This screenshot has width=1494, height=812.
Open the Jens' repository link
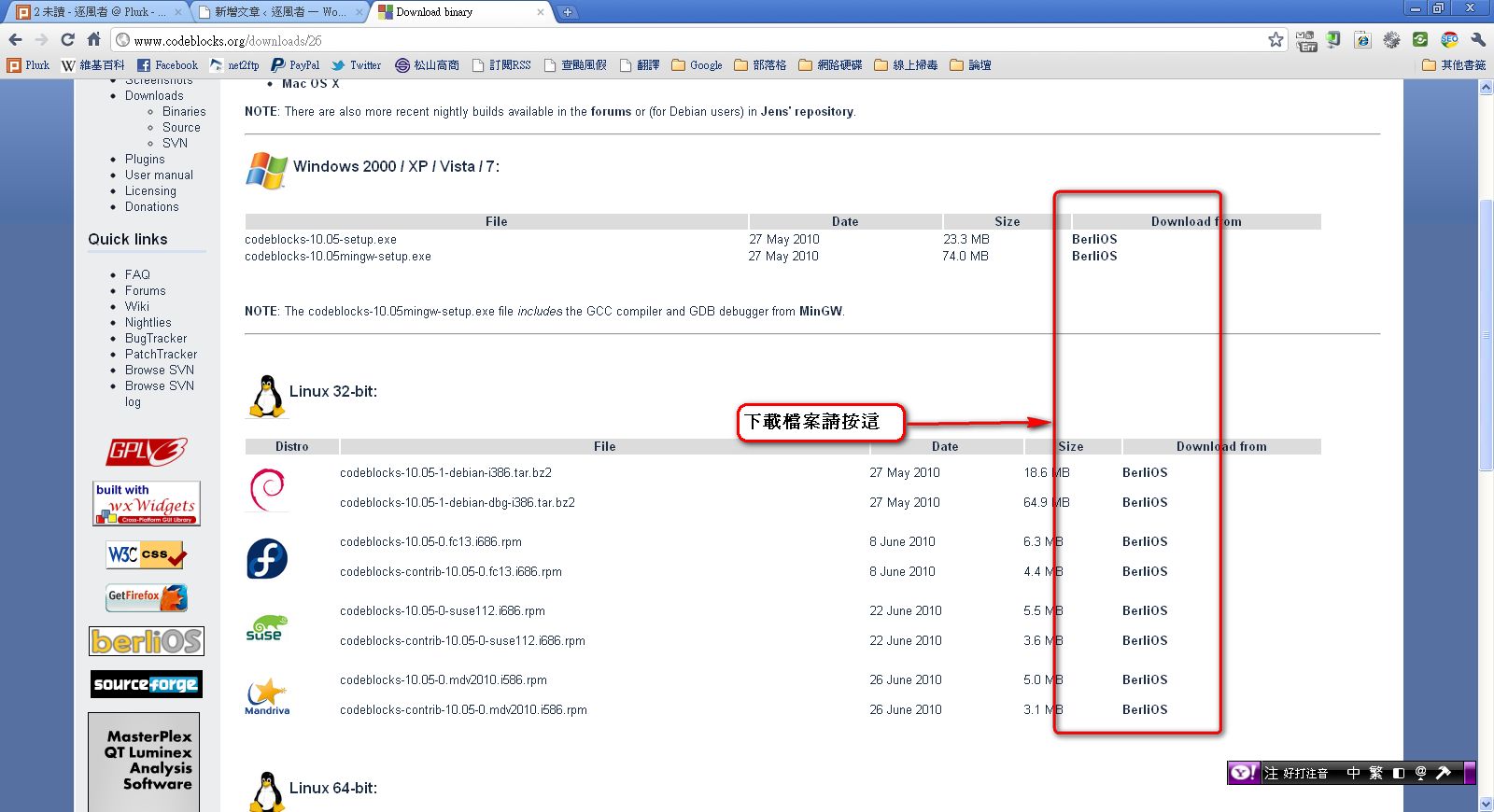coord(807,111)
